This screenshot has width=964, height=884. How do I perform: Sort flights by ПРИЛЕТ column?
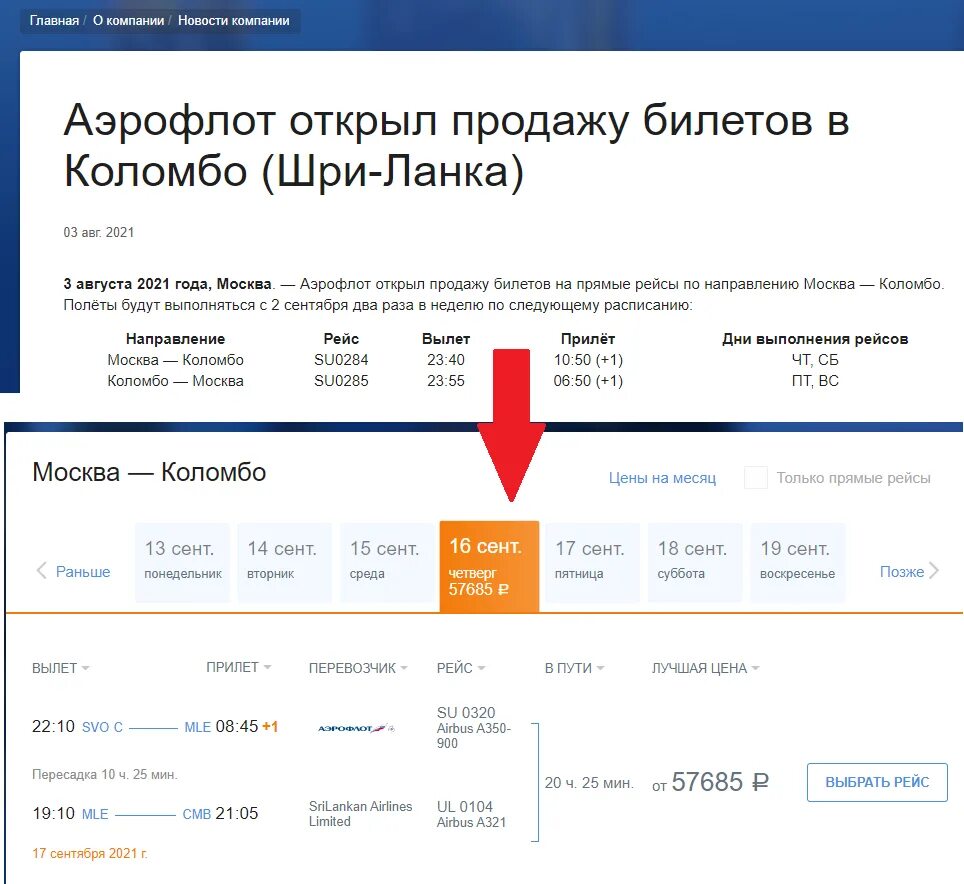click(x=239, y=668)
